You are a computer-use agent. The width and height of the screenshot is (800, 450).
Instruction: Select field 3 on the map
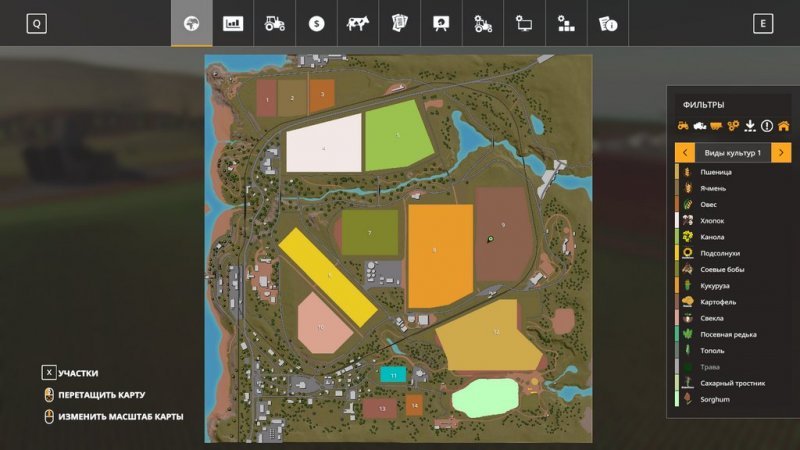click(x=322, y=95)
